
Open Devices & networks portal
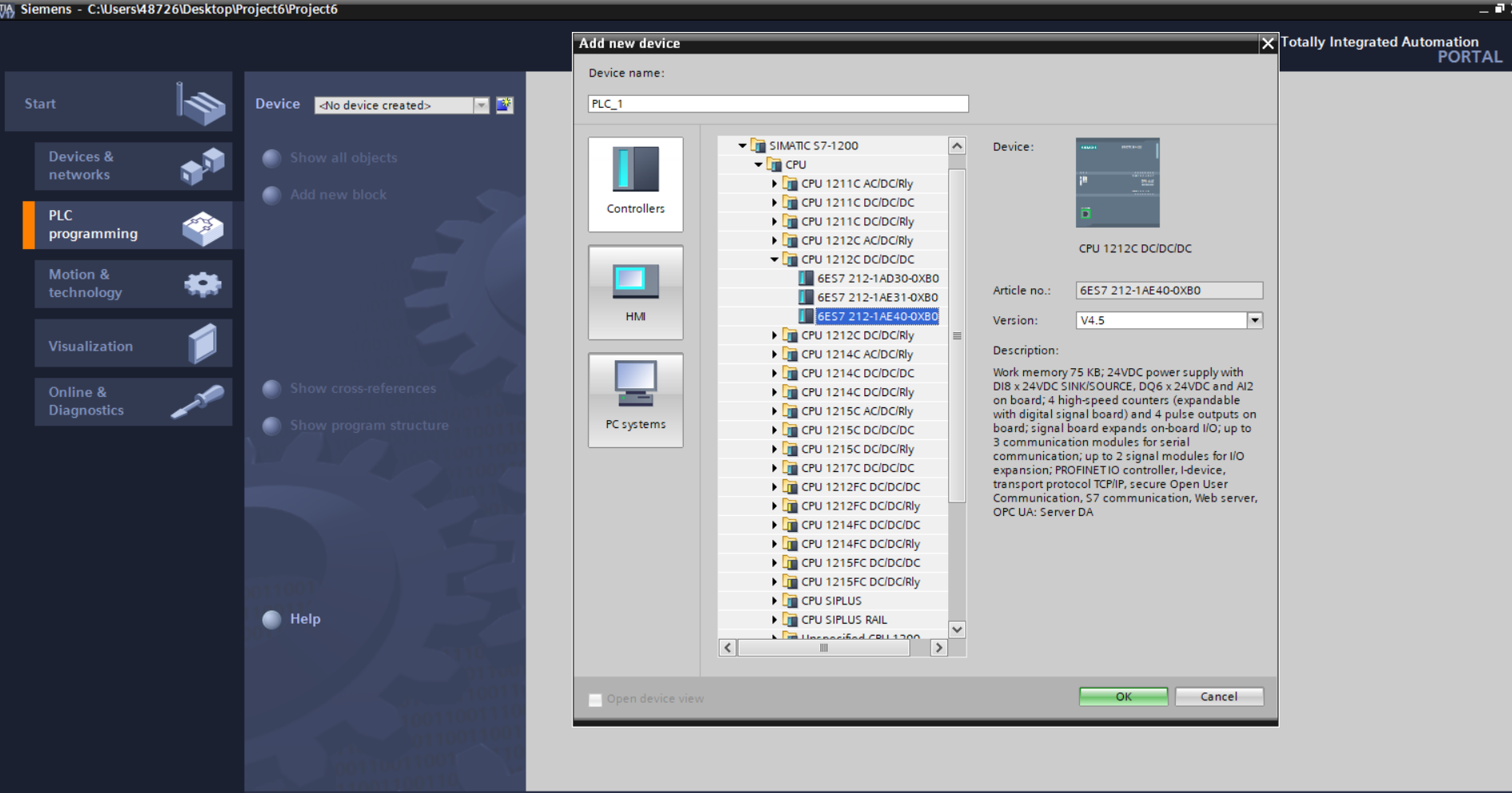[133, 166]
